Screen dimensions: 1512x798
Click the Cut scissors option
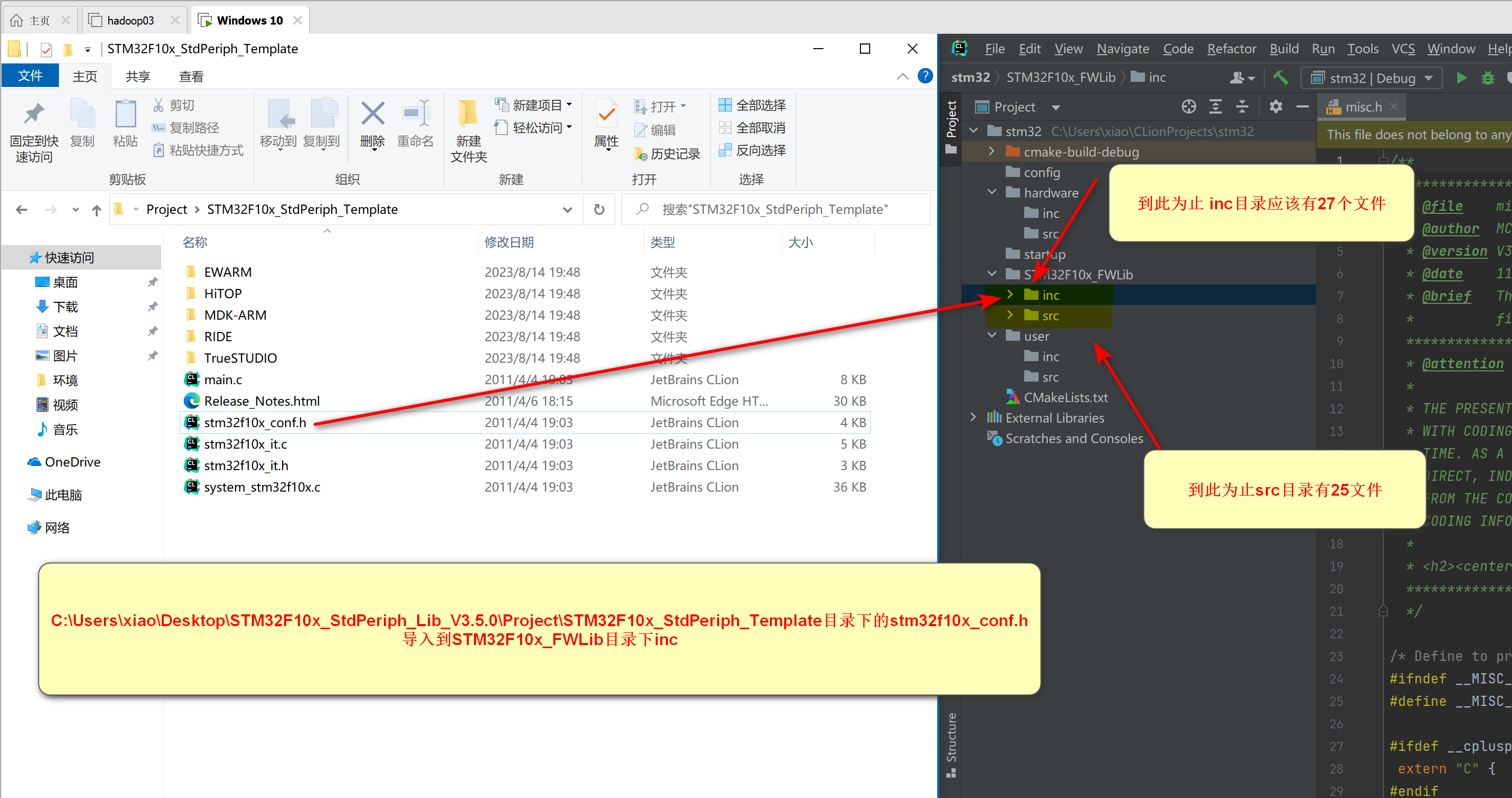tap(174, 105)
